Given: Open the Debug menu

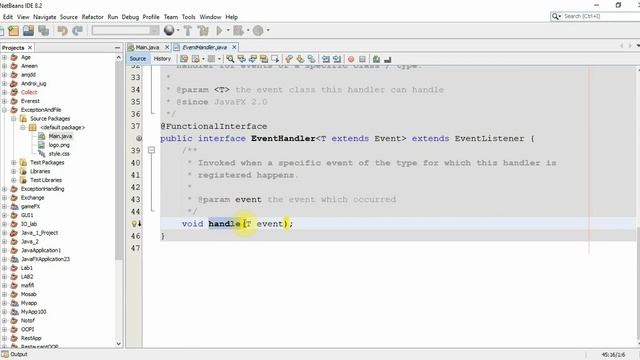Looking at the screenshot, I should (130, 17).
